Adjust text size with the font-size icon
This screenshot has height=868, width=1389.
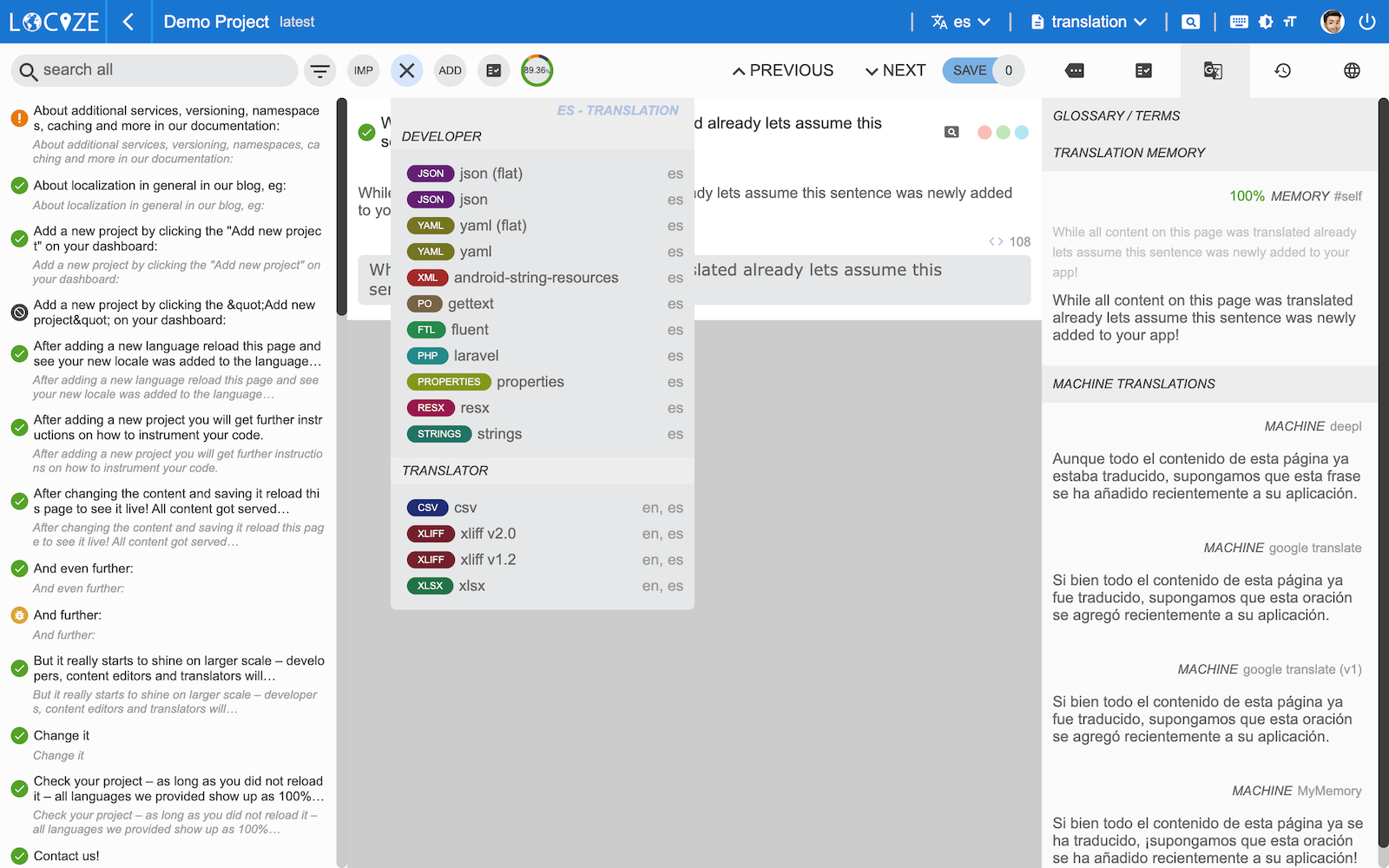(x=1290, y=22)
